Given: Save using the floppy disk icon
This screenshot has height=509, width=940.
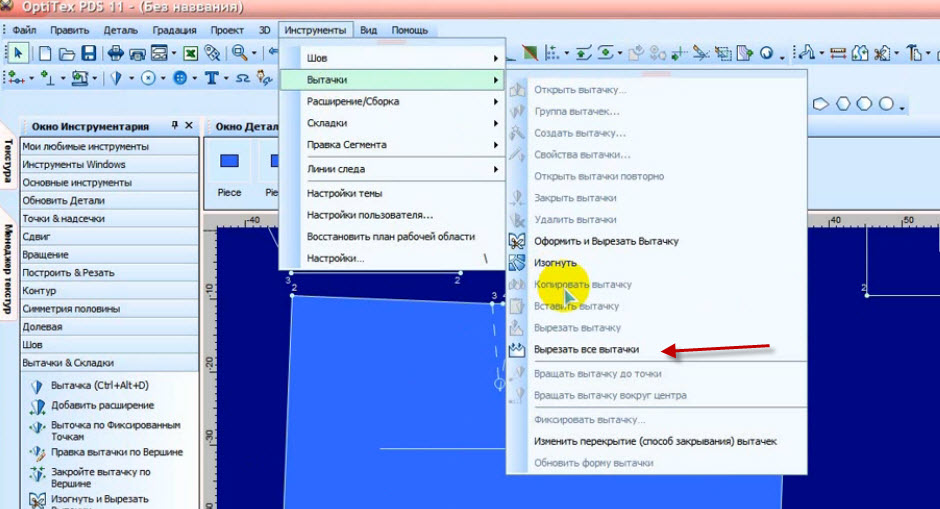Looking at the screenshot, I should [x=89, y=53].
